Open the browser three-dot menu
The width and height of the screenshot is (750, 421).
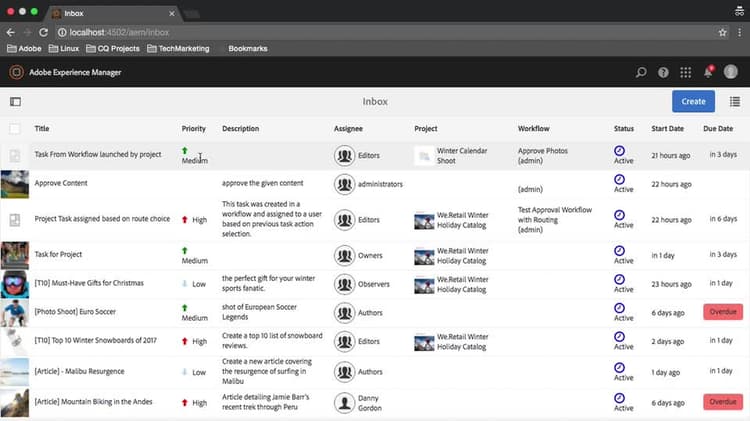point(739,33)
